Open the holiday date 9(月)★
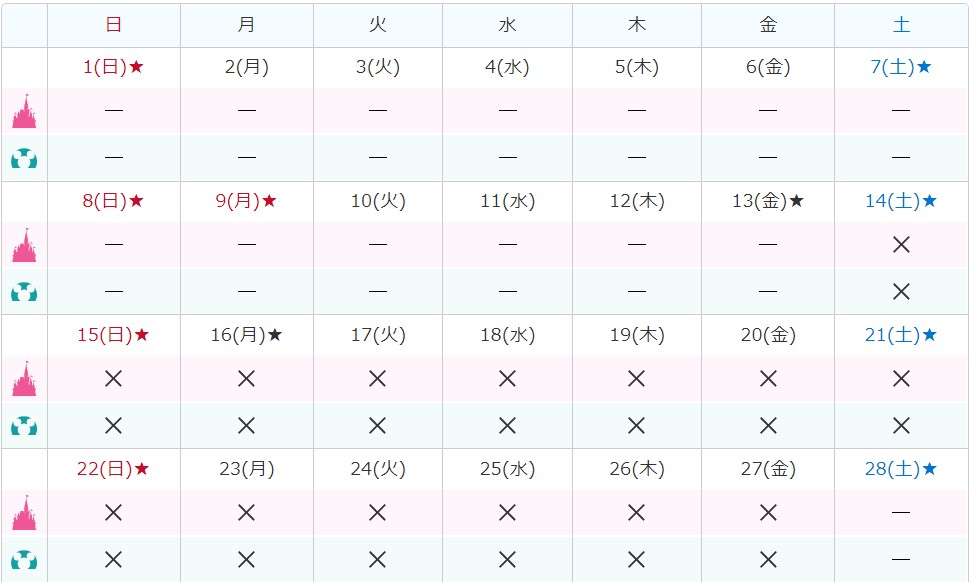Screen dimensions: 972x582 tap(246, 201)
